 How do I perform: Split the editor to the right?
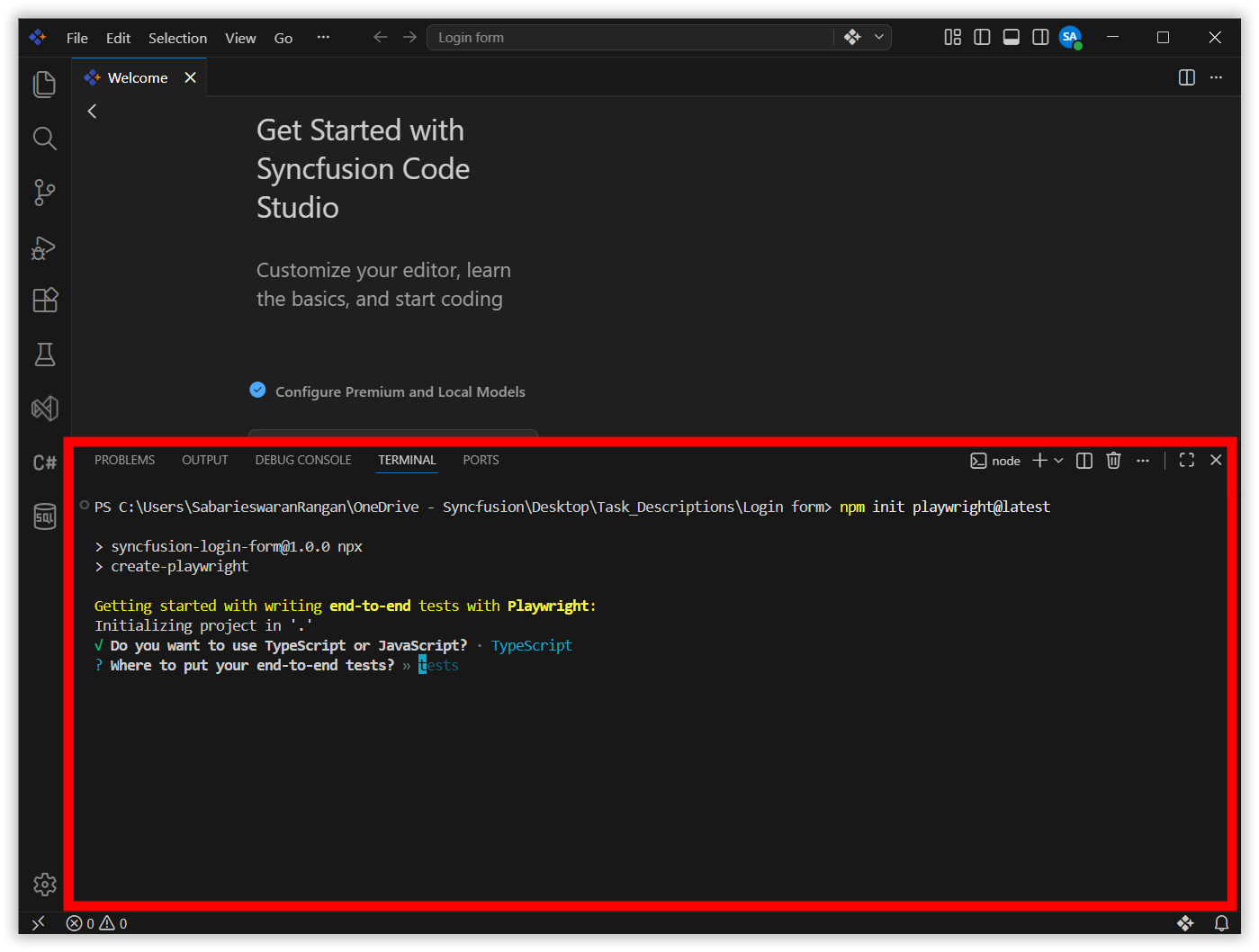click(x=1187, y=77)
